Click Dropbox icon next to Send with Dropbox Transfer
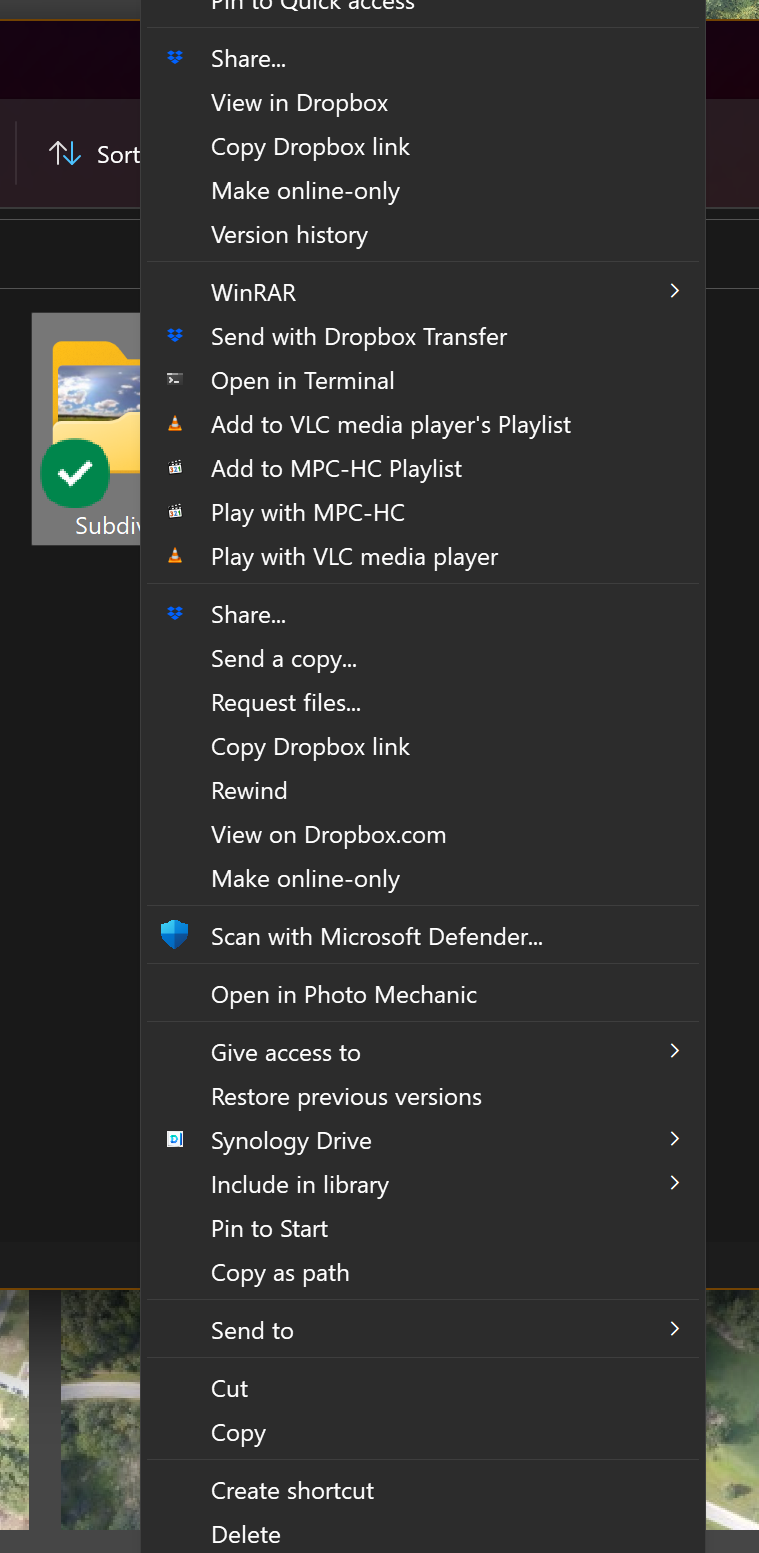Screen dimensions: 759x1553 click(175, 337)
